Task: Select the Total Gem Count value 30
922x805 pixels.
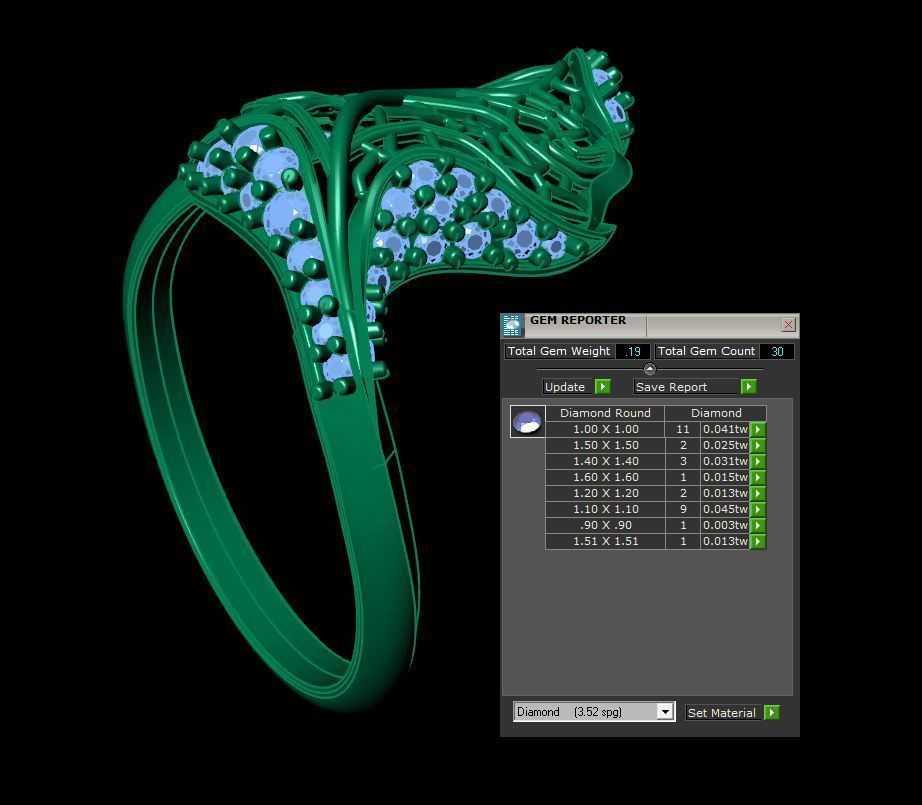Action: [x=777, y=352]
